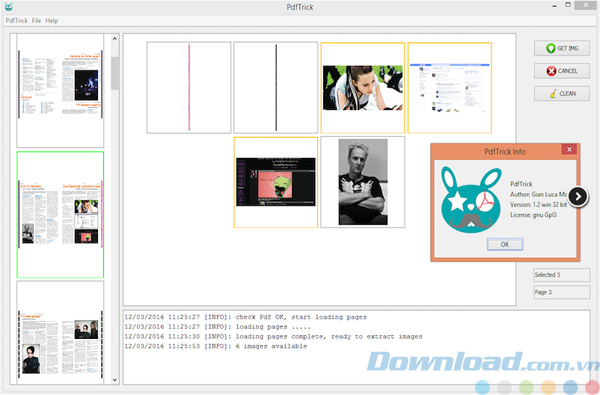600x395 pixels.
Task: Click the red CANCEL cross icon
Action: click(x=551, y=71)
